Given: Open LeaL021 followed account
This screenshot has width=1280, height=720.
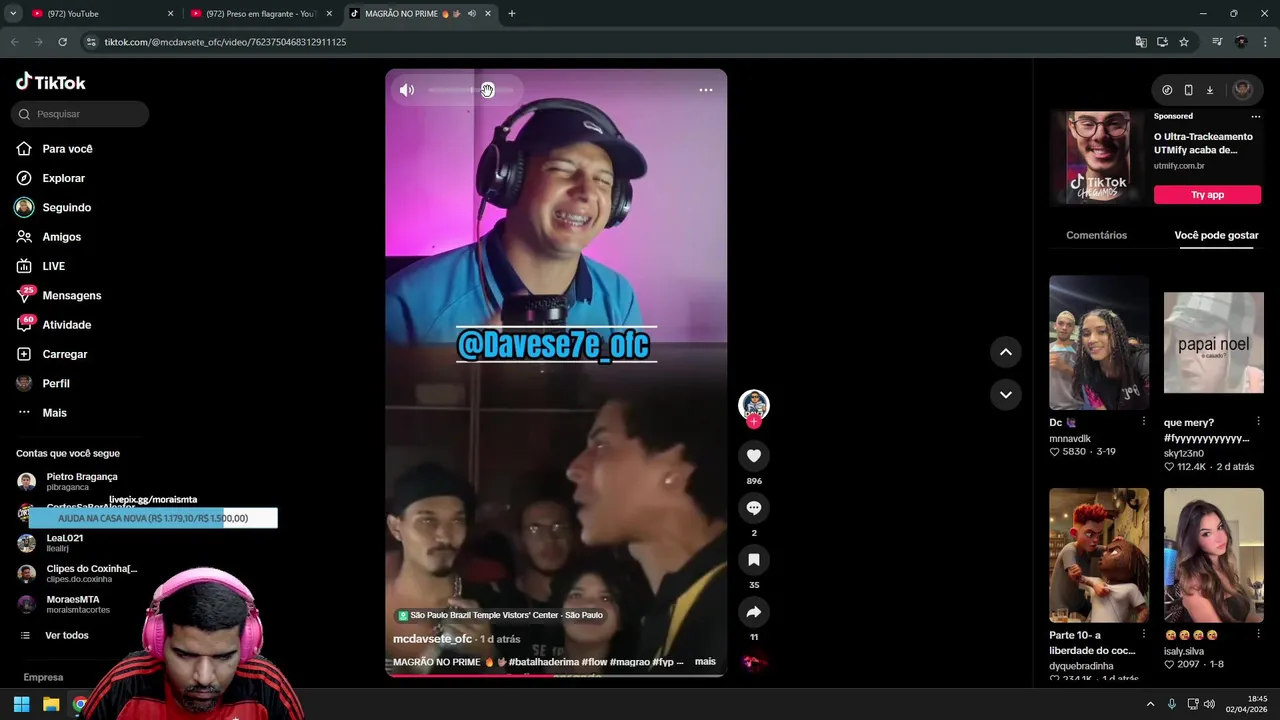Looking at the screenshot, I should (x=65, y=542).
